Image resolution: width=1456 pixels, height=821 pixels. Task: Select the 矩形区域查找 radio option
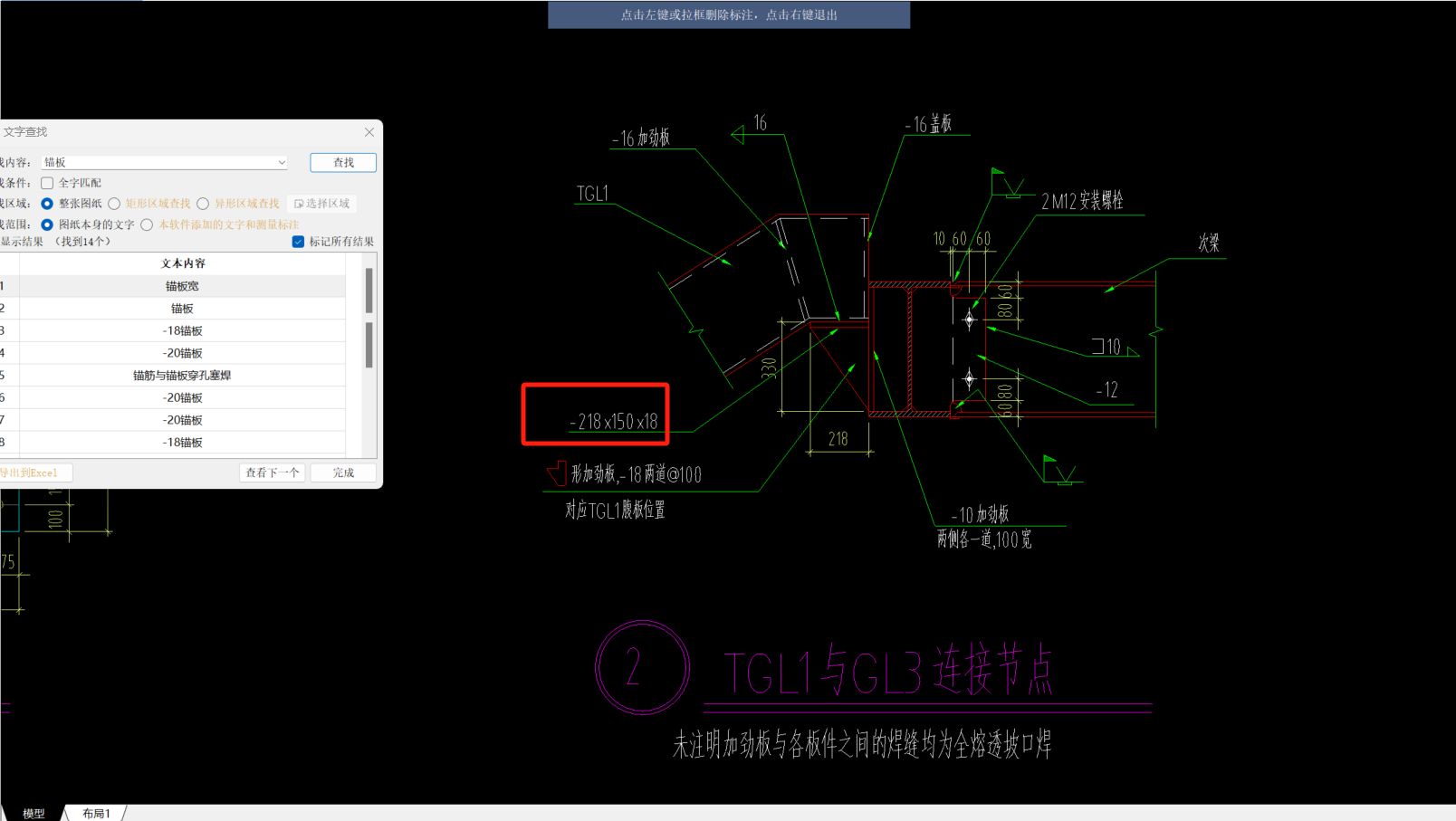[114, 204]
